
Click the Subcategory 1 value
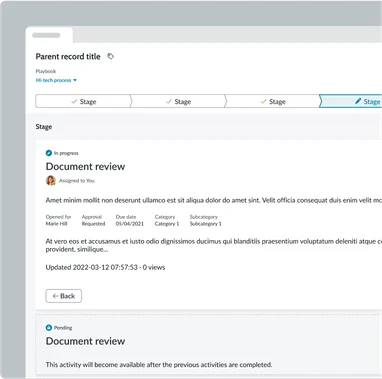click(x=206, y=224)
